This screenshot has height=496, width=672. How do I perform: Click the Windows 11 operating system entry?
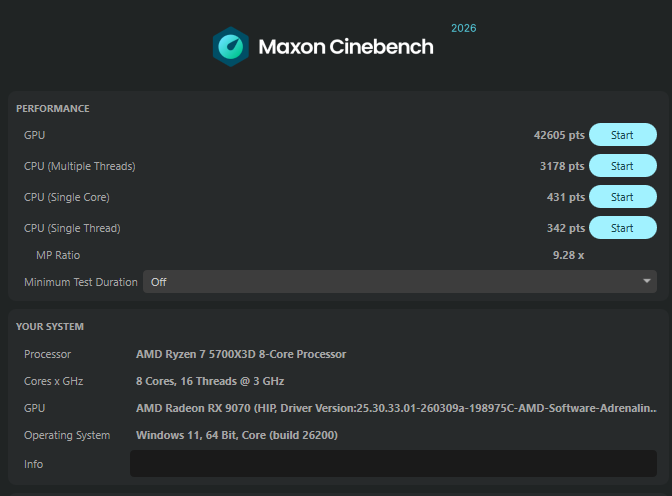coord(237,435)
